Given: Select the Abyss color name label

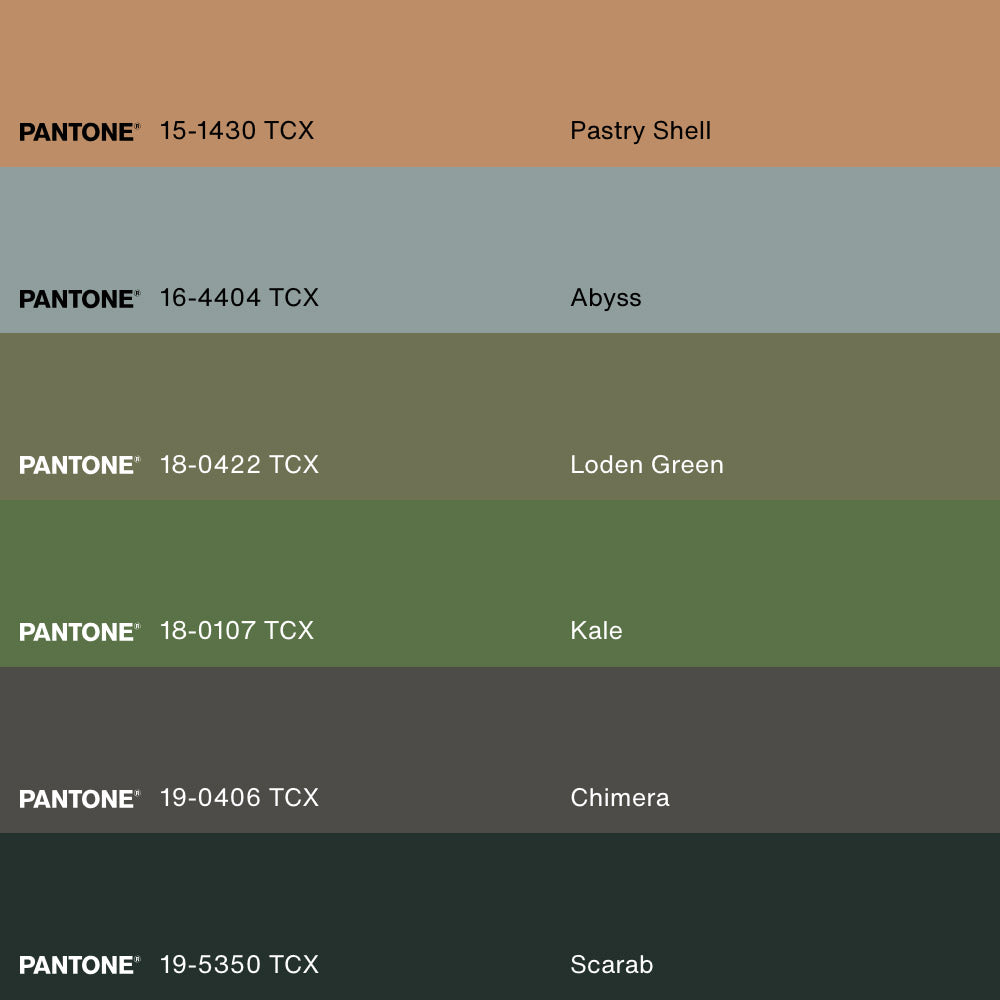Looking at the screenshot, I should 606,298.
